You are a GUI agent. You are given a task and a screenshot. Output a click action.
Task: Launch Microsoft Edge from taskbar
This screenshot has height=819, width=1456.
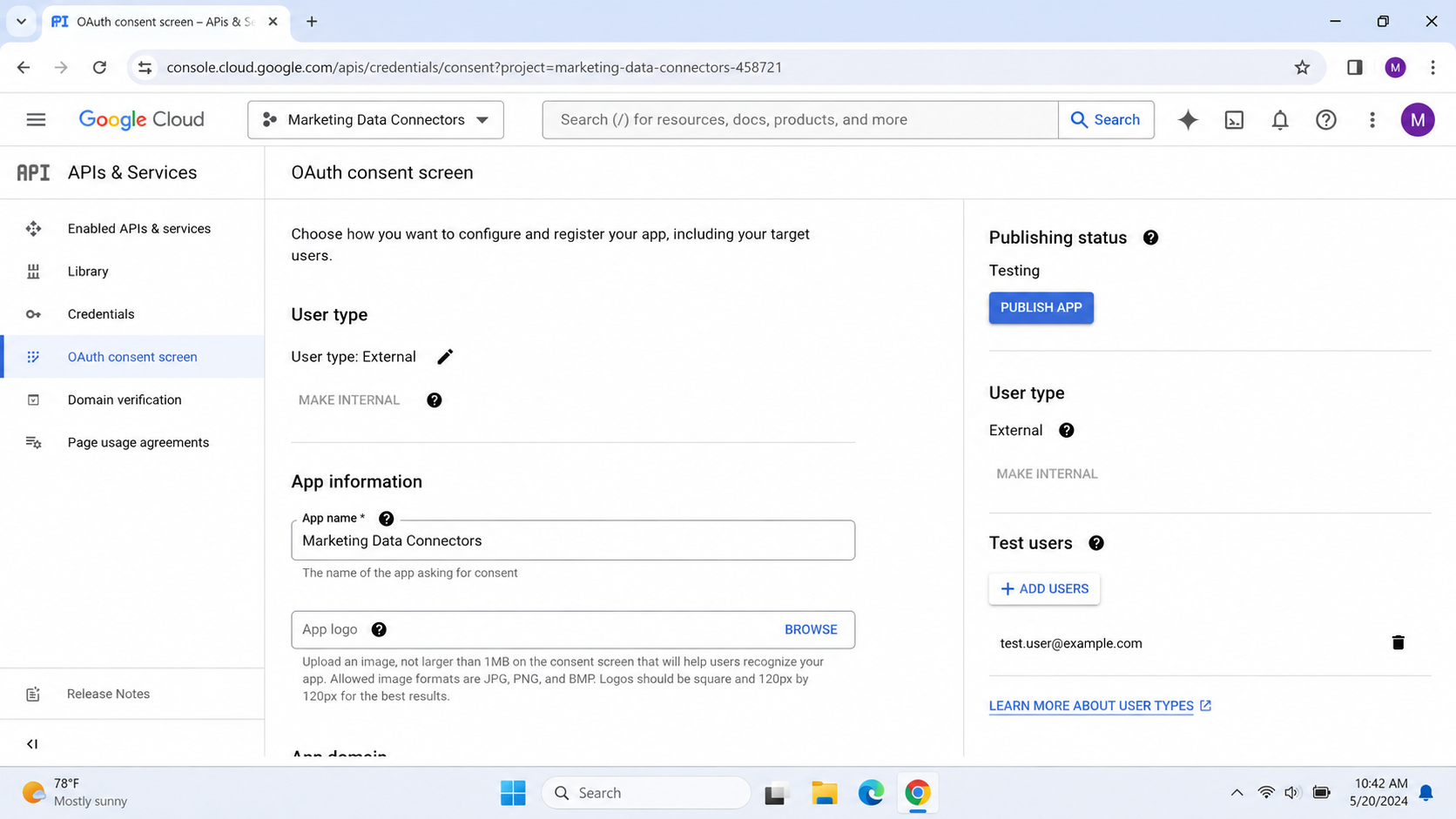[871, 793]
